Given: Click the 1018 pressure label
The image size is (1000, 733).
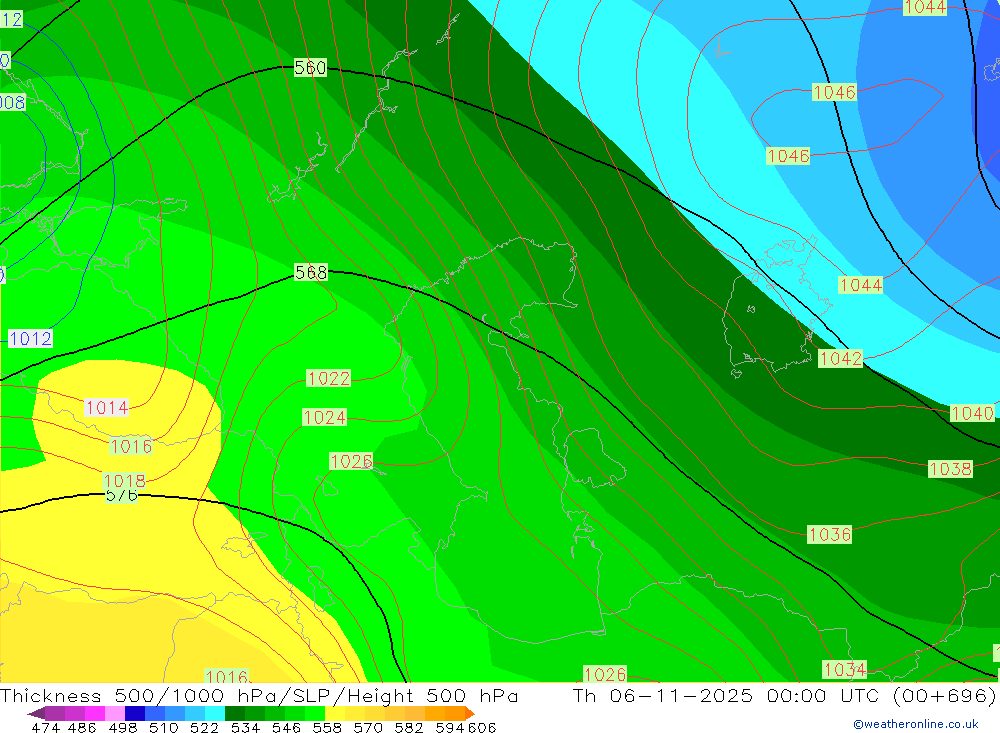Looking at the screenshot, I should [124, 480].
